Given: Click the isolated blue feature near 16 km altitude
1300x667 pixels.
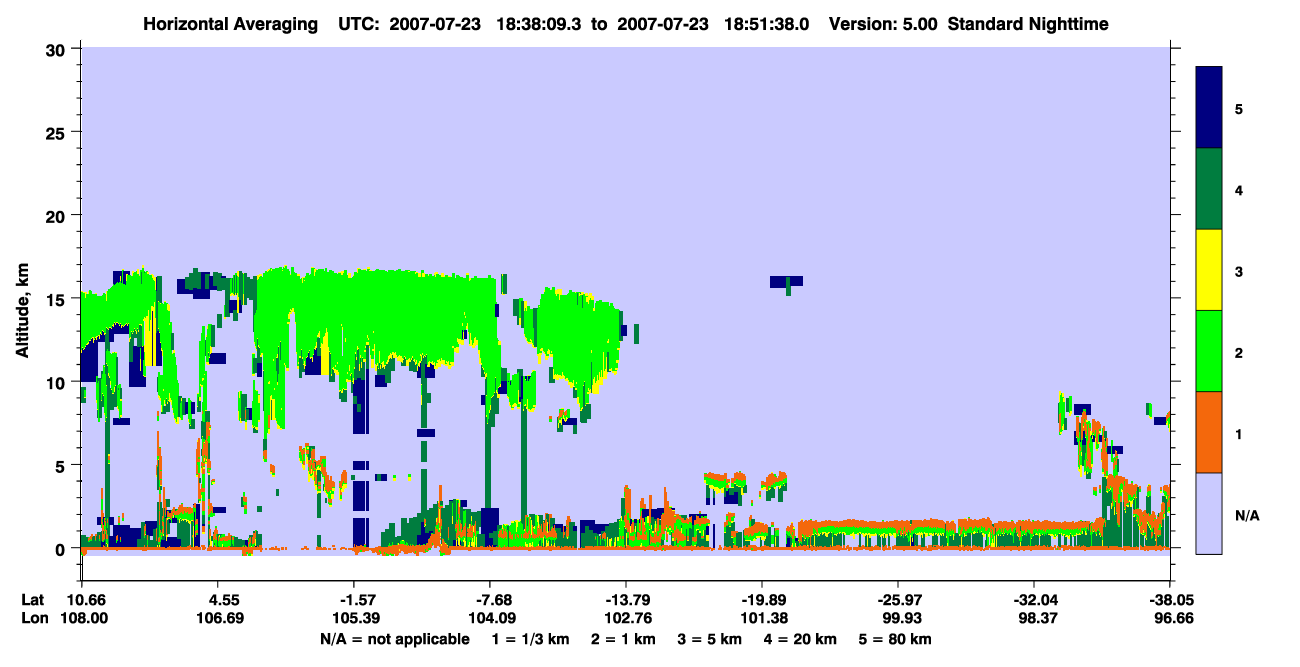Looking at the screenshot, I should pos(786,282).
